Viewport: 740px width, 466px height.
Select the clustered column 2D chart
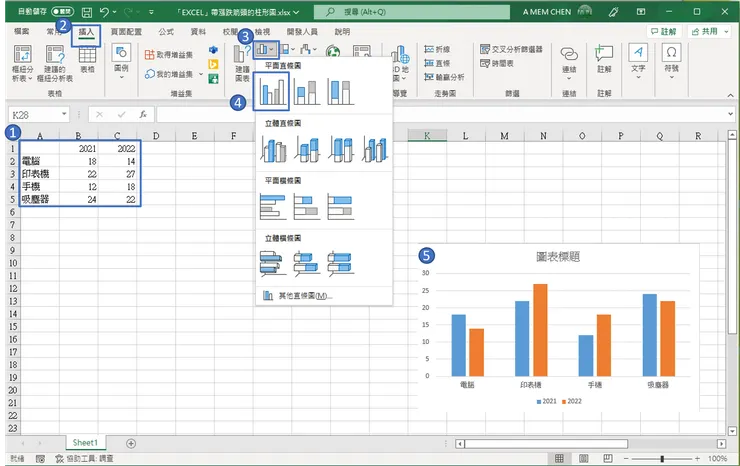pos(271,91)
